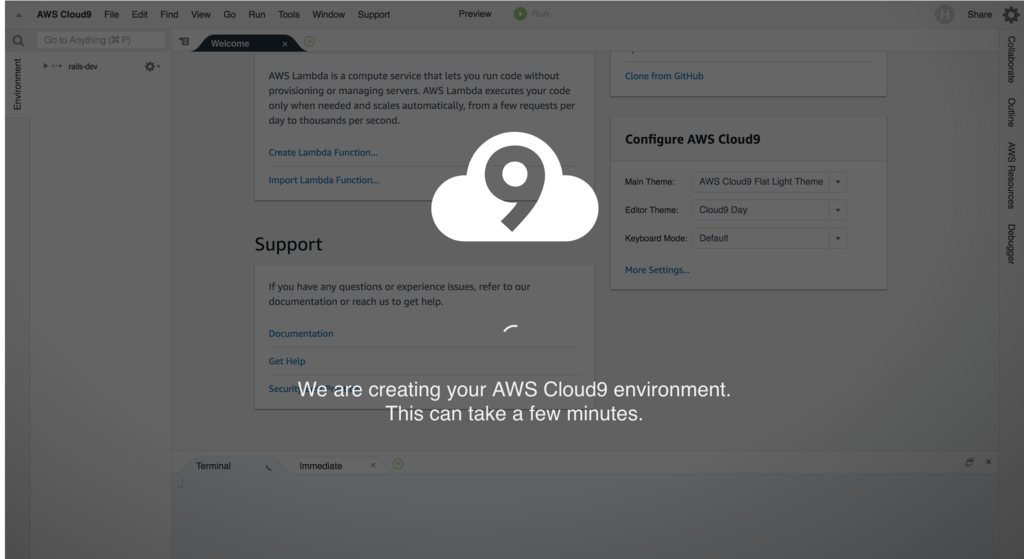Open the Documentation link
This screenshot has height=559, width=1024.
point(301,333)
